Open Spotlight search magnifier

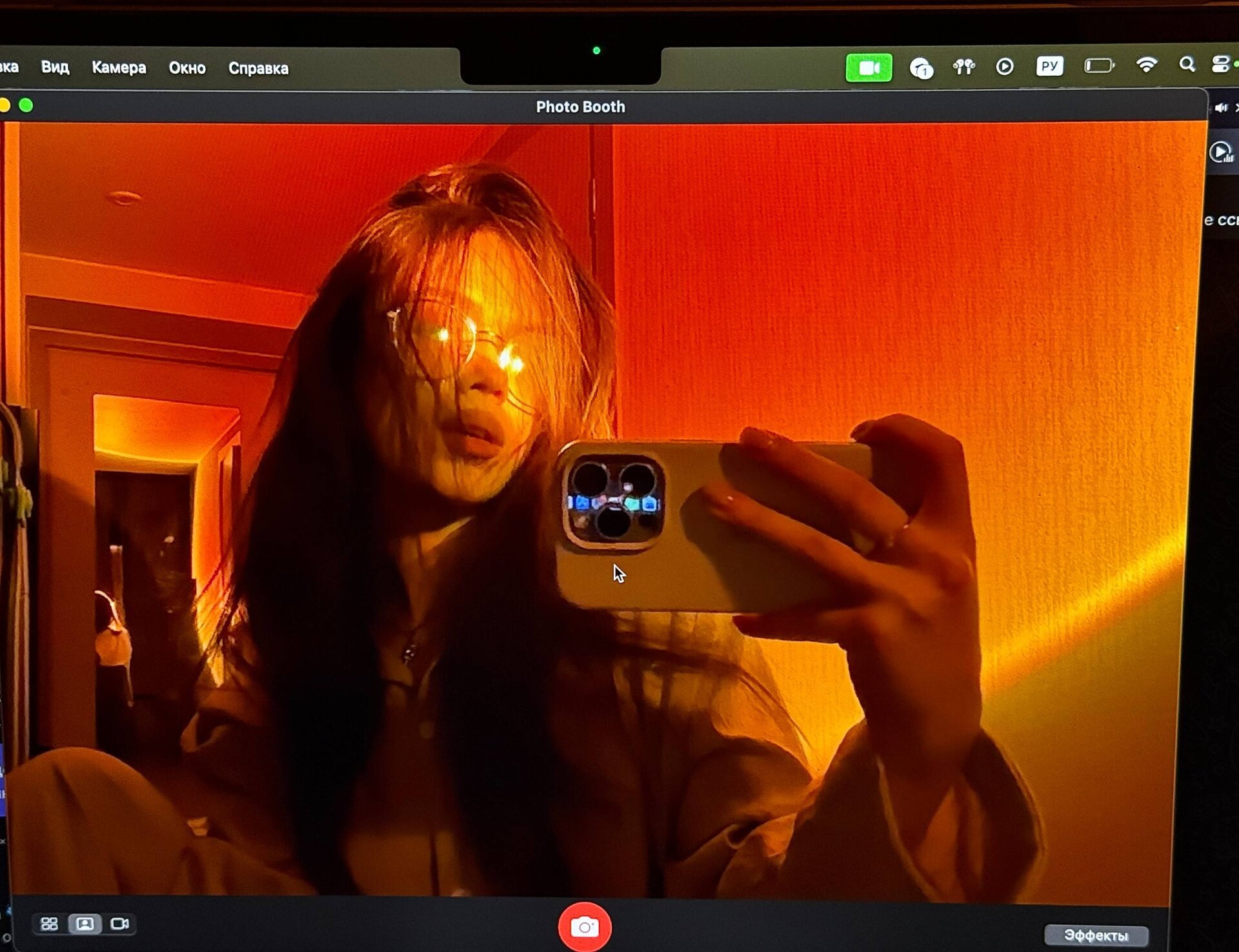tap(1187, 65)
